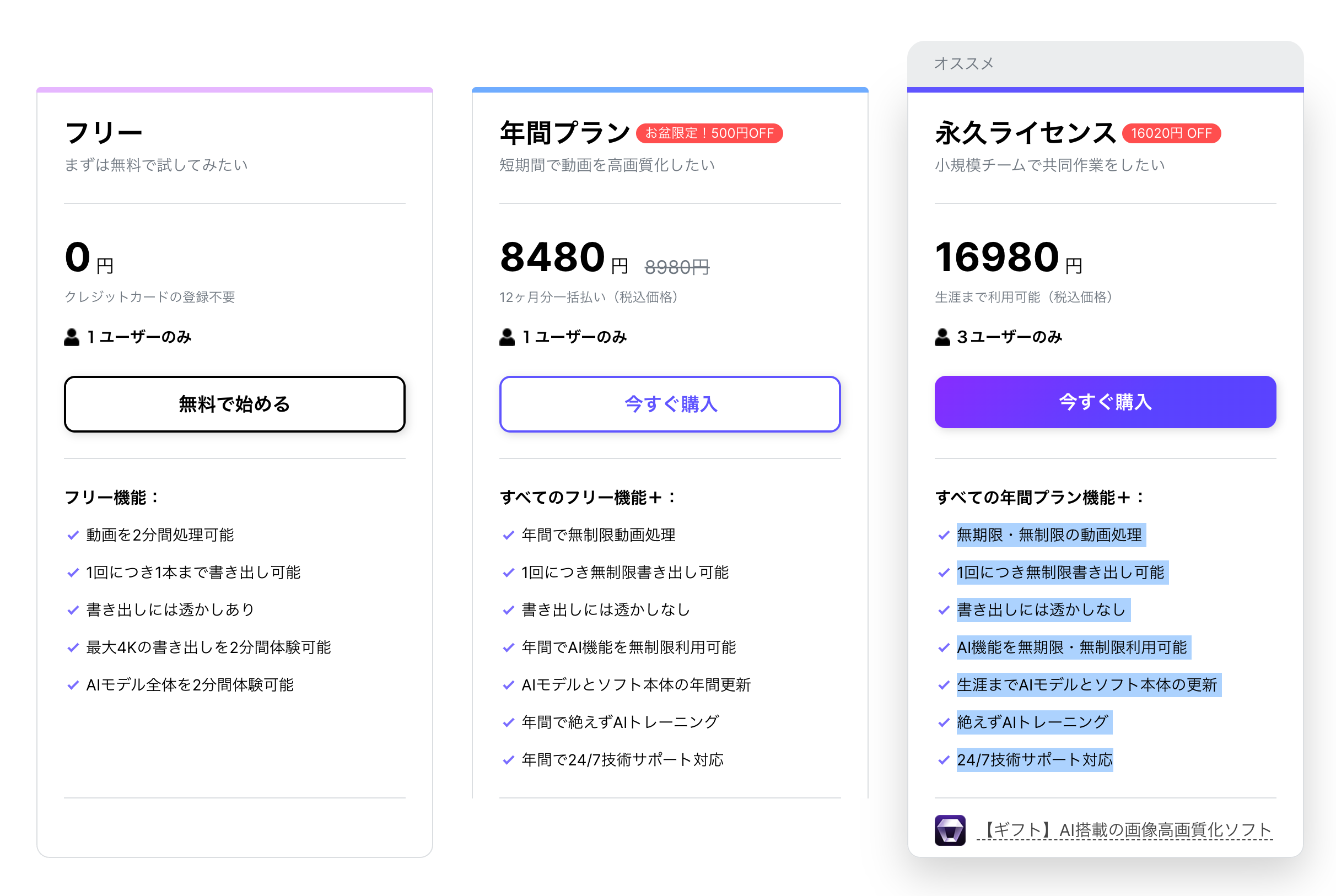Click the checkmark next to 書き出しには透かしあり

[73, 611]
